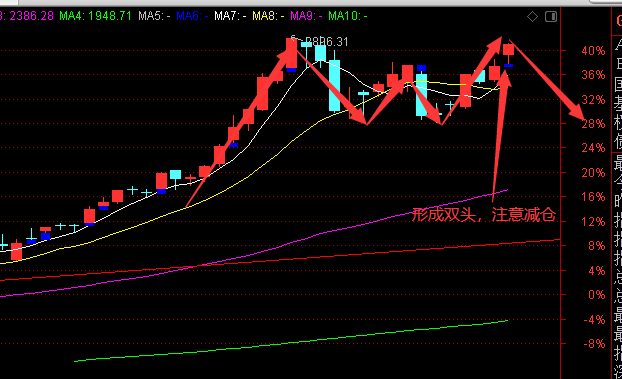
Task: Click the diamond icon above the chart
Action: point(532,17)
